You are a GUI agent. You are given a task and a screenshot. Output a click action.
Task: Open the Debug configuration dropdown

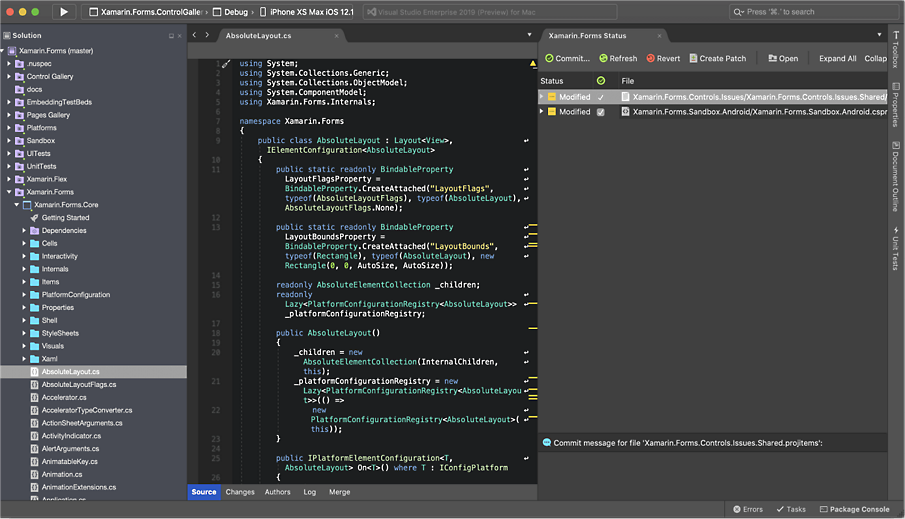click(237, 12)
